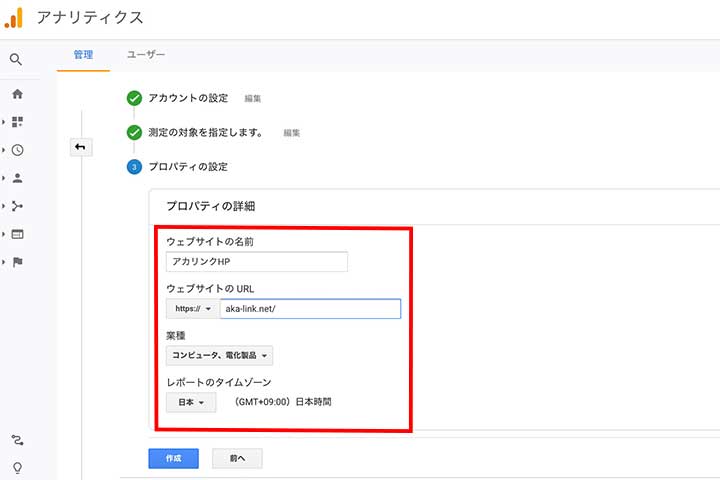Screen dimensions: 720x480
Task: Expand the Behavior sidebar section arrow
Action: tap(3, 234)
